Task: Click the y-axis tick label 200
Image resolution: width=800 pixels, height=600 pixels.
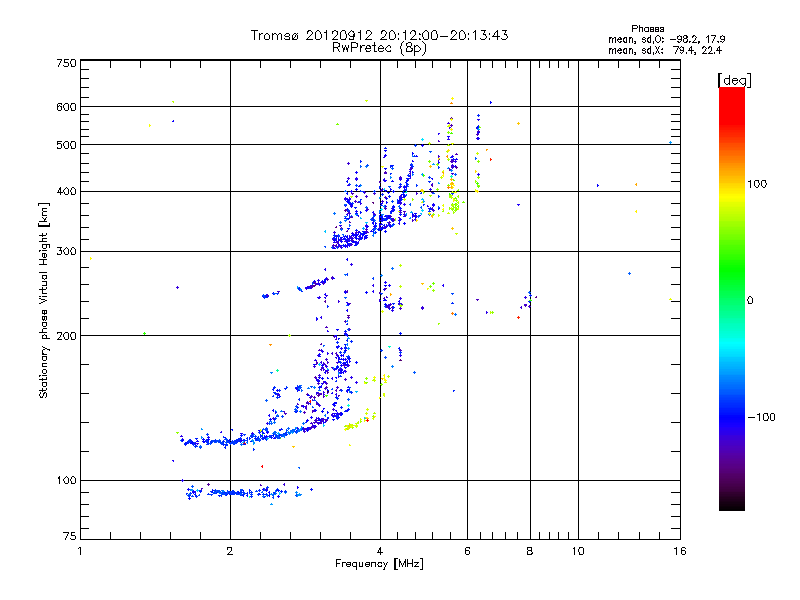Action: point(66,336)
